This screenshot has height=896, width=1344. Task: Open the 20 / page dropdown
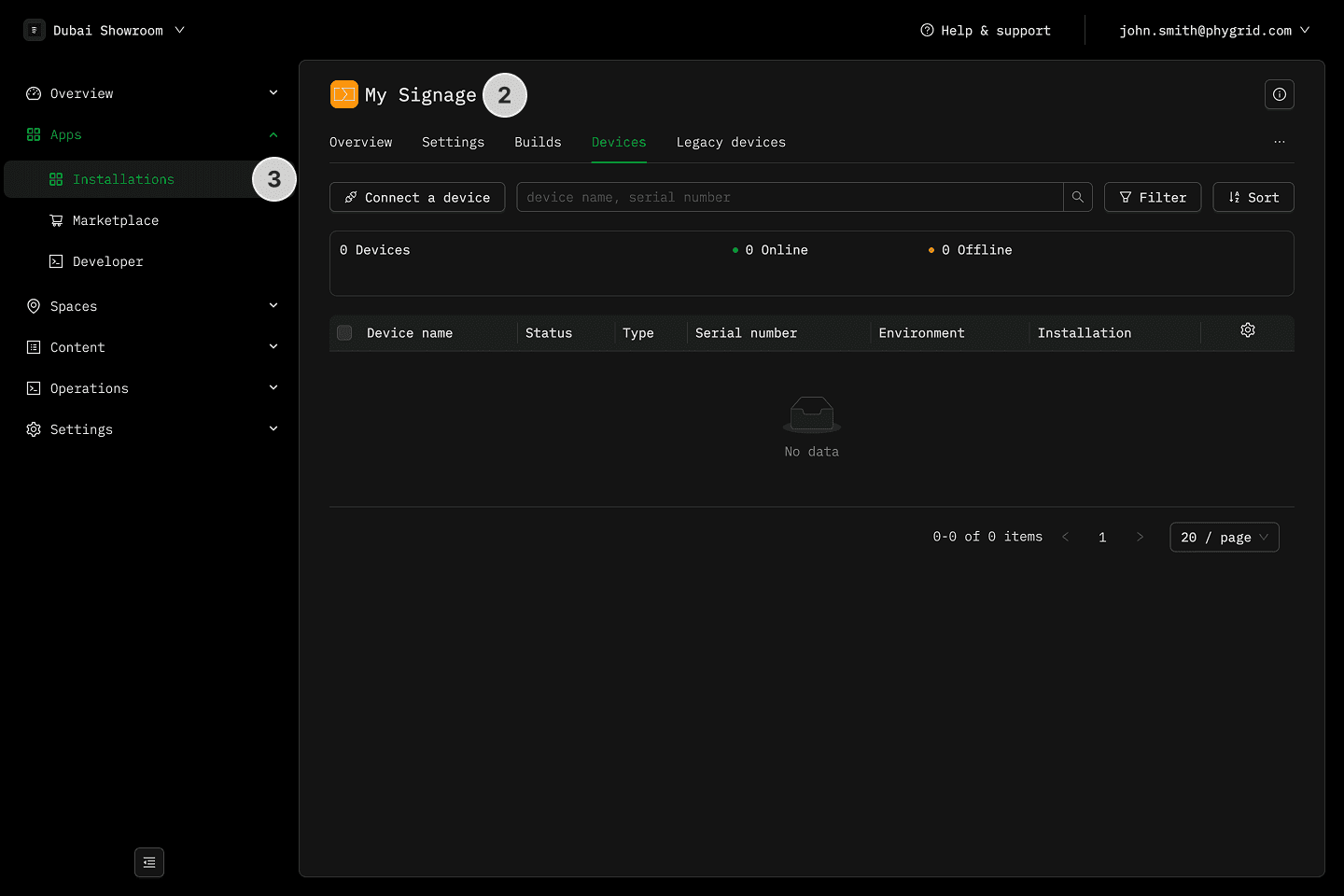[x=1224, y=538]
